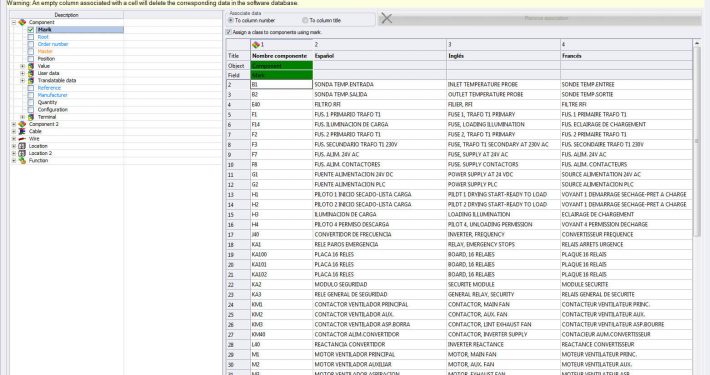The image size is (710, 375).
Task: Expand the Terminal node
Action: click(x=22, y=117)
